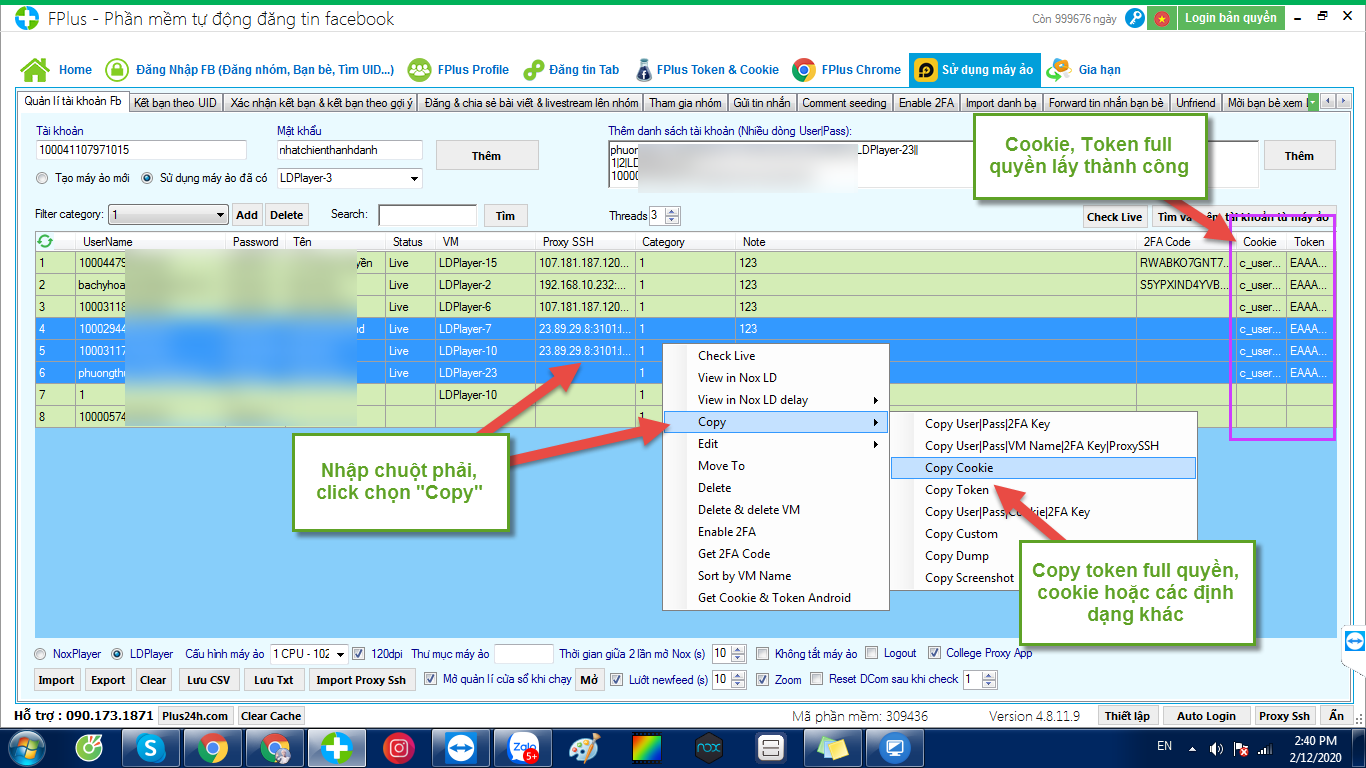Toggle Zoom checkbox
The height and width of the screenshot is (768, 1366).
[x=763, y=680]
